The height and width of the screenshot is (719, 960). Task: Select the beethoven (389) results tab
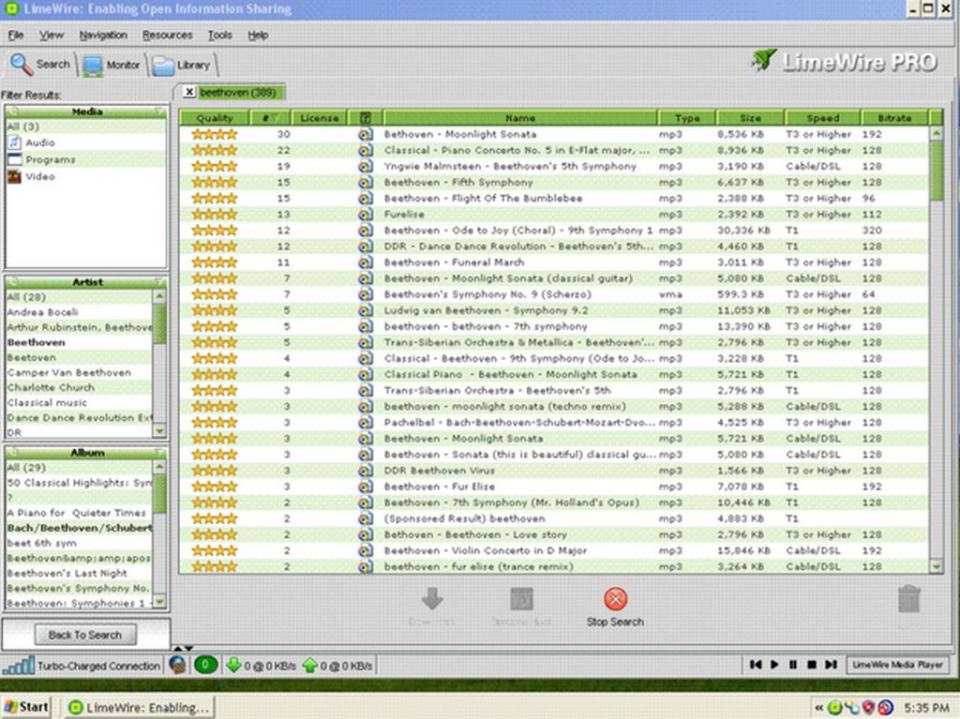coord(238,92)
